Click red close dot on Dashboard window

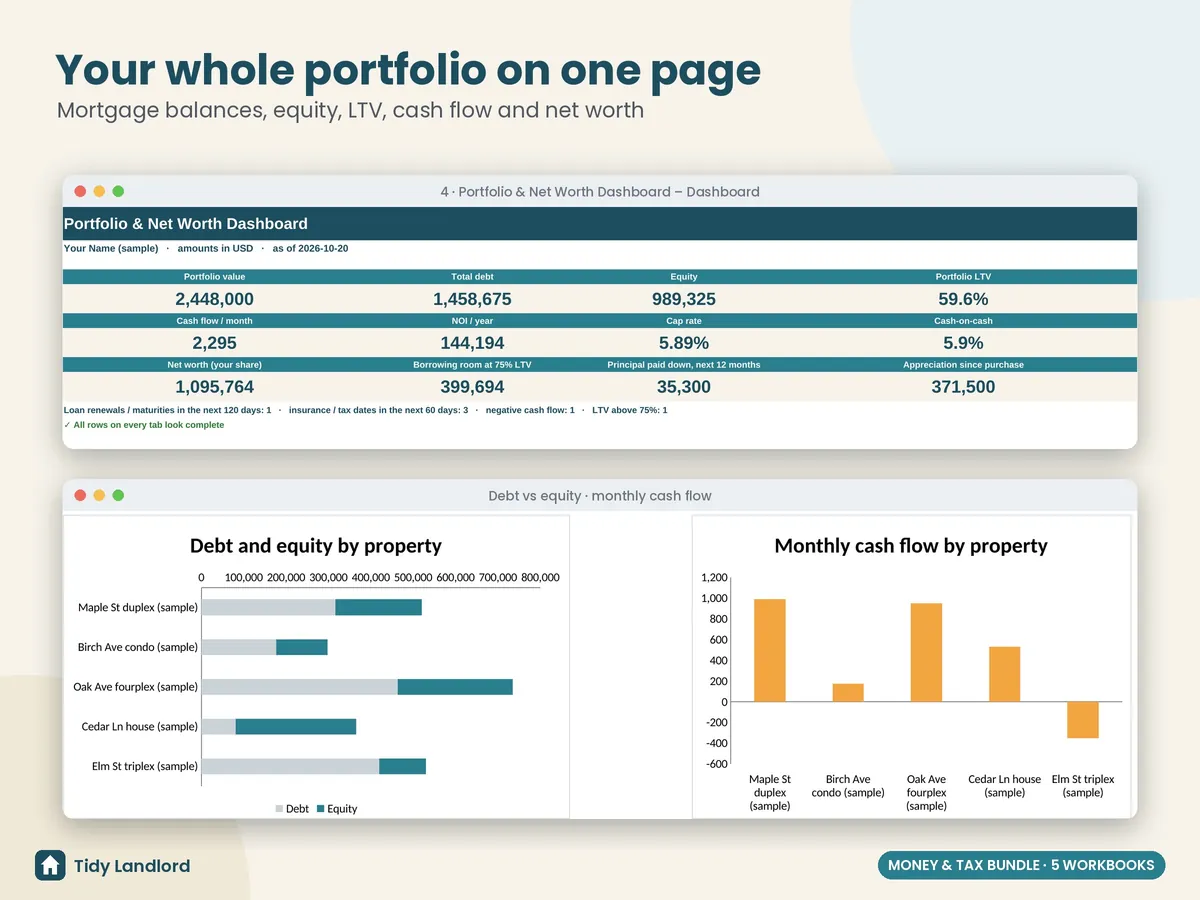[x=80, y=191]
